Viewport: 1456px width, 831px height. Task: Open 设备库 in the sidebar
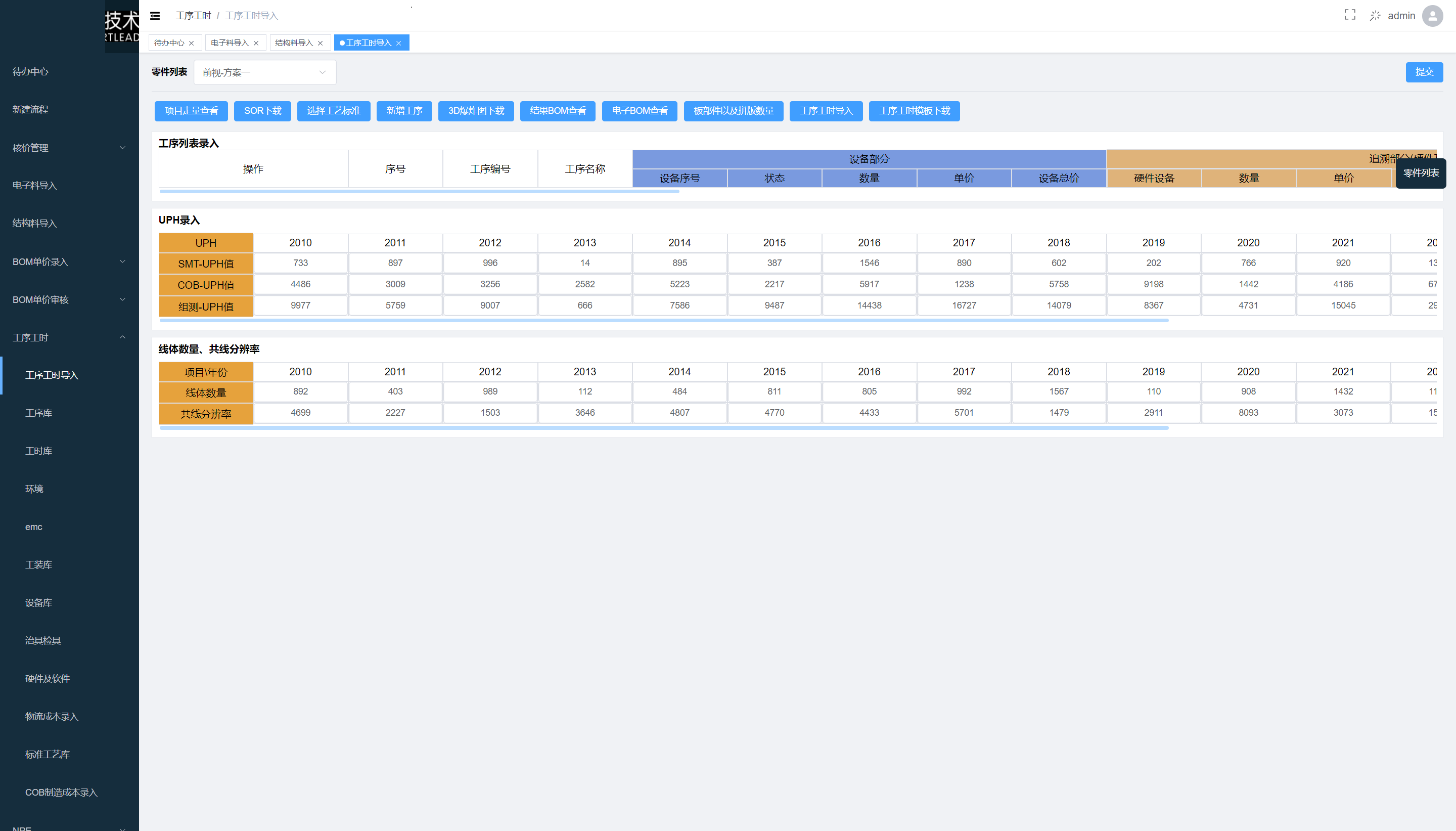[x=69, y=603]
